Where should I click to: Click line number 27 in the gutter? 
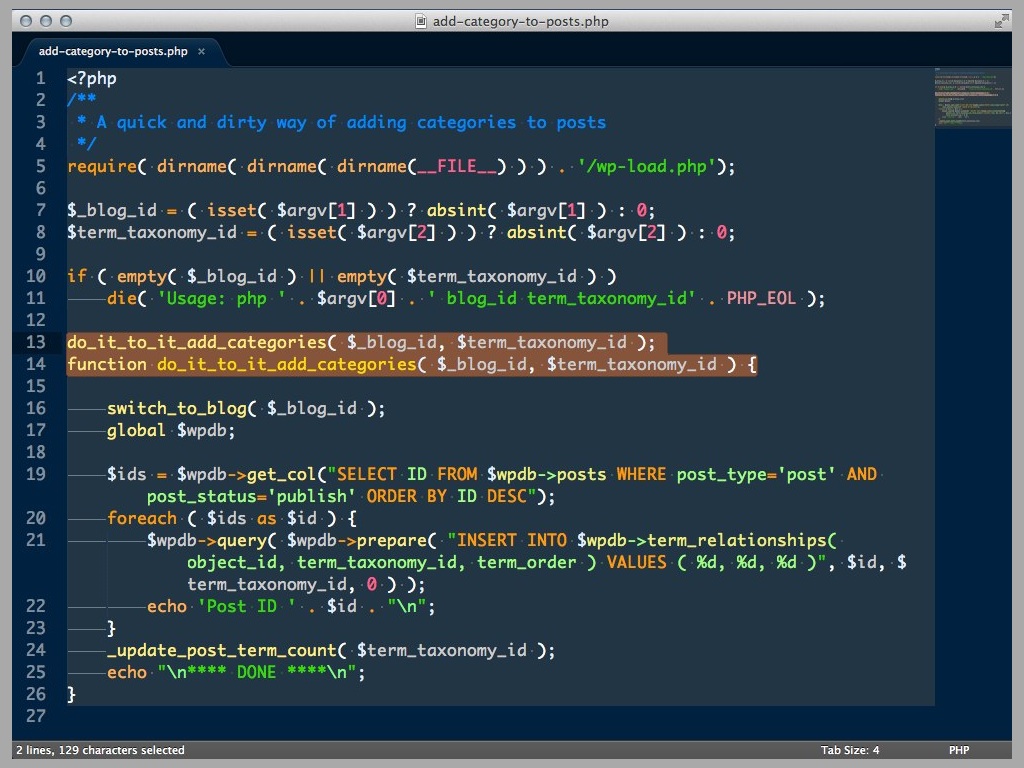36,716
